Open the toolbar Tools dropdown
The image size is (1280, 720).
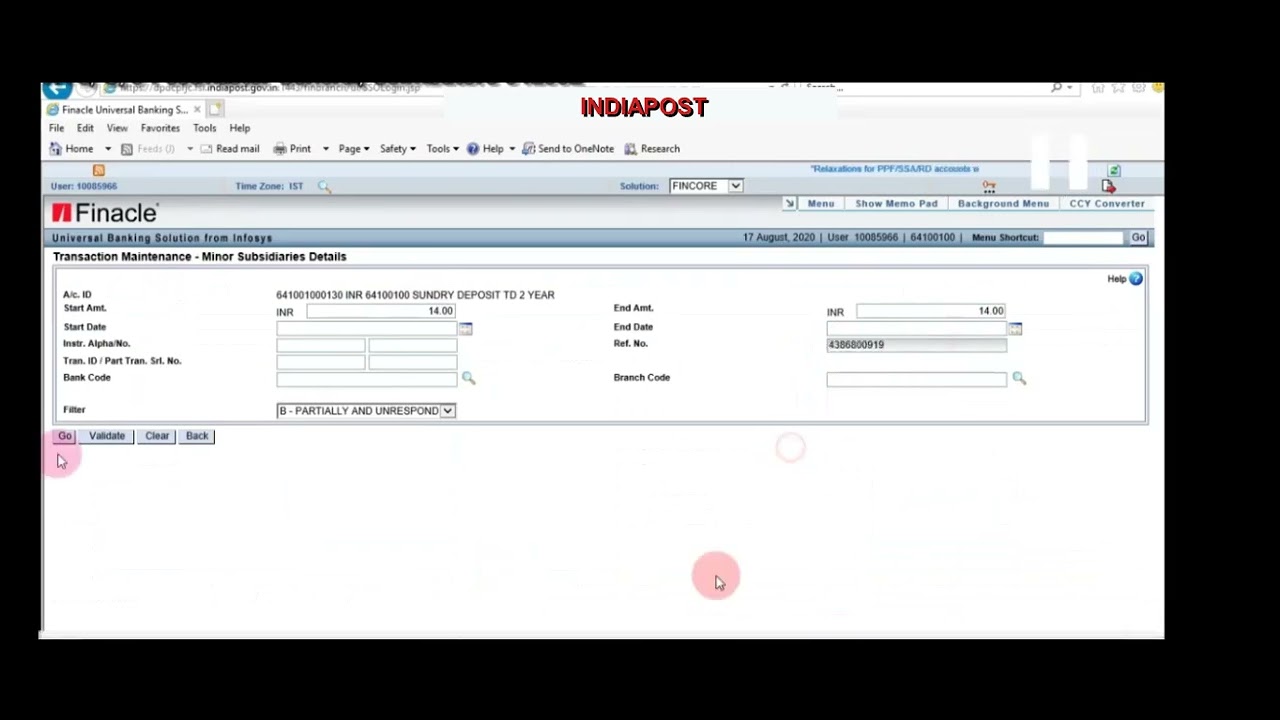coord(443,149)
